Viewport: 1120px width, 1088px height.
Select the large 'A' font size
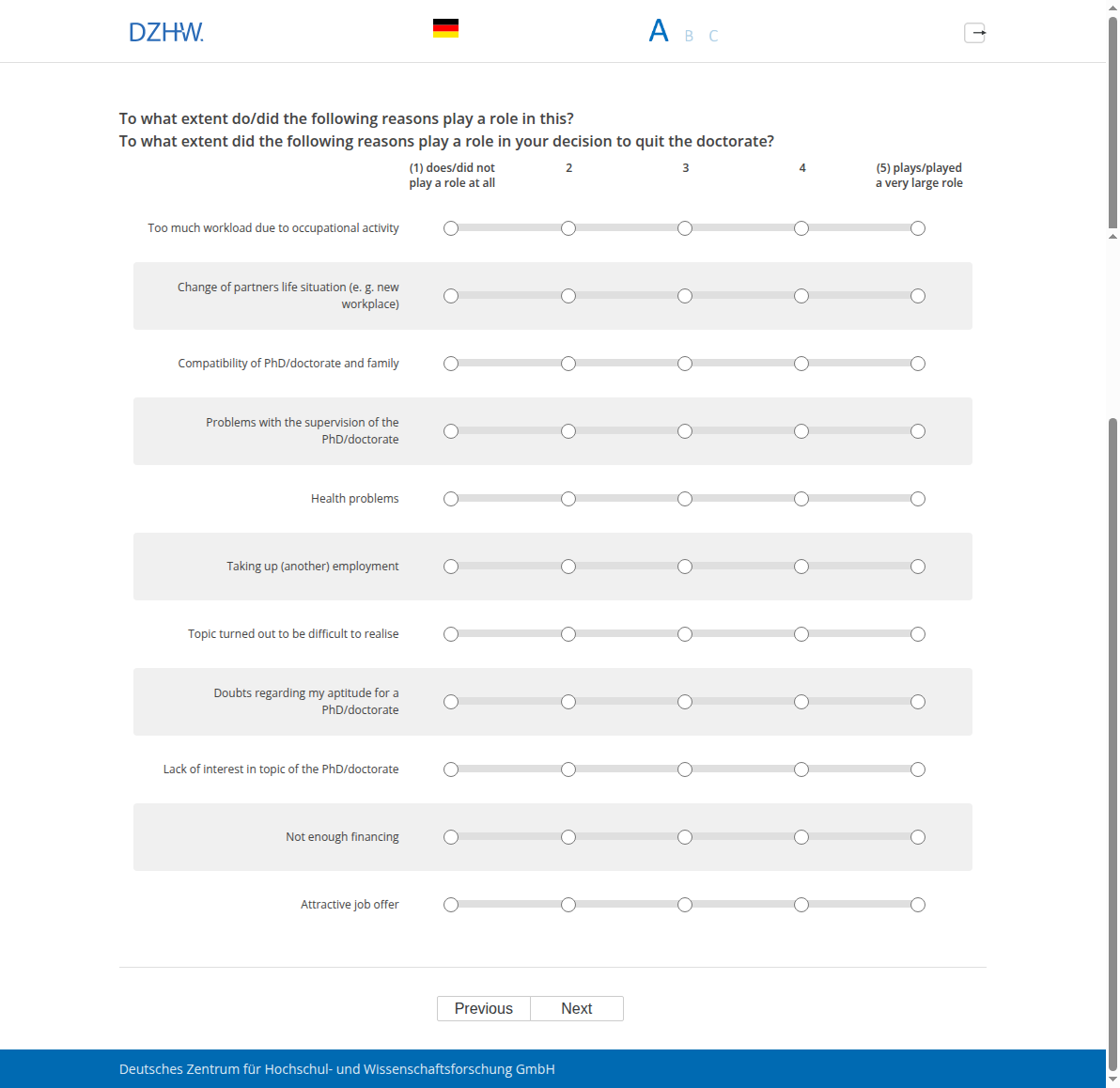(x=659, y=31)
